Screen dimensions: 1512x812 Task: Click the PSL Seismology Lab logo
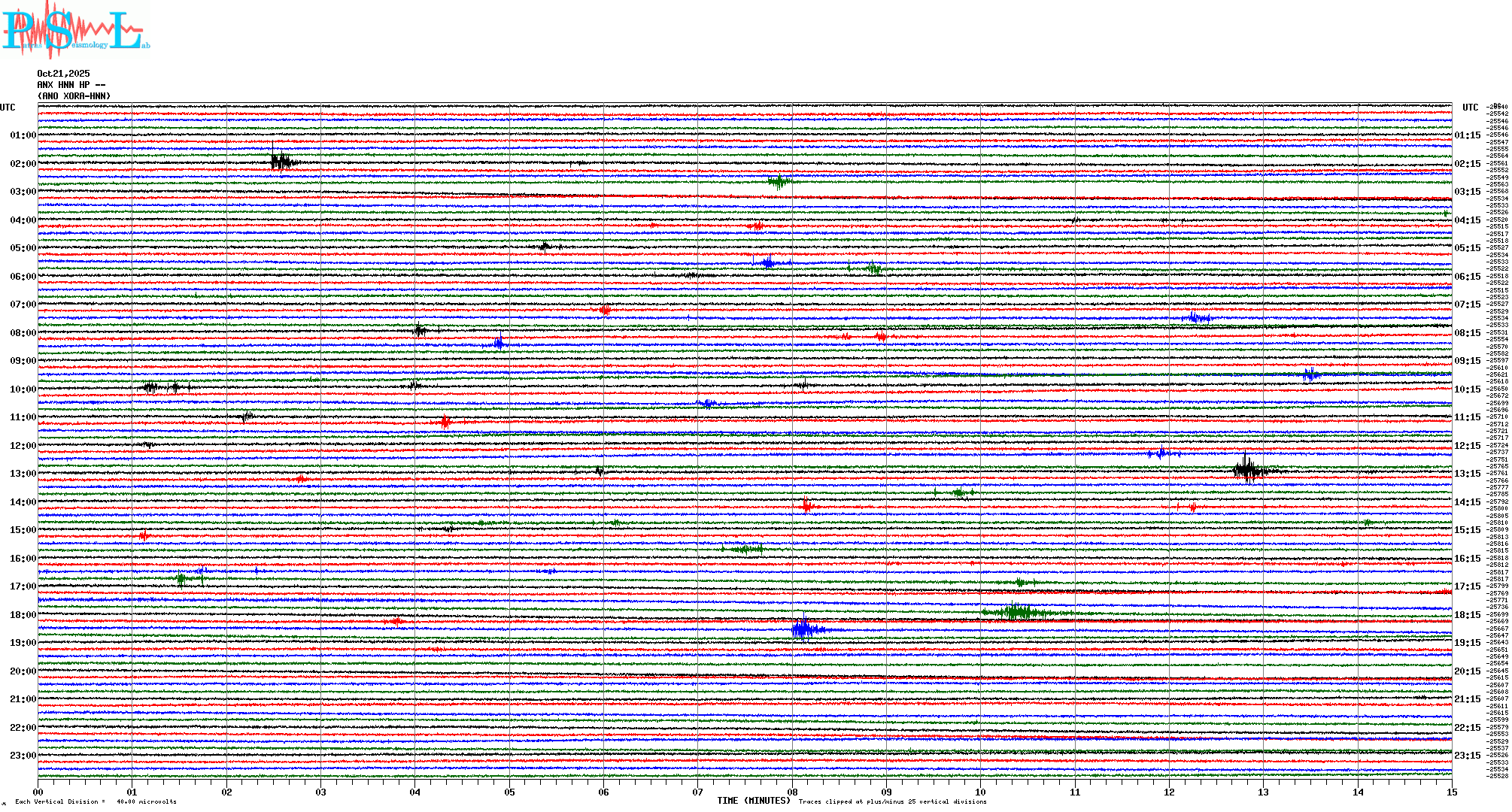click(x=75, y=29)
